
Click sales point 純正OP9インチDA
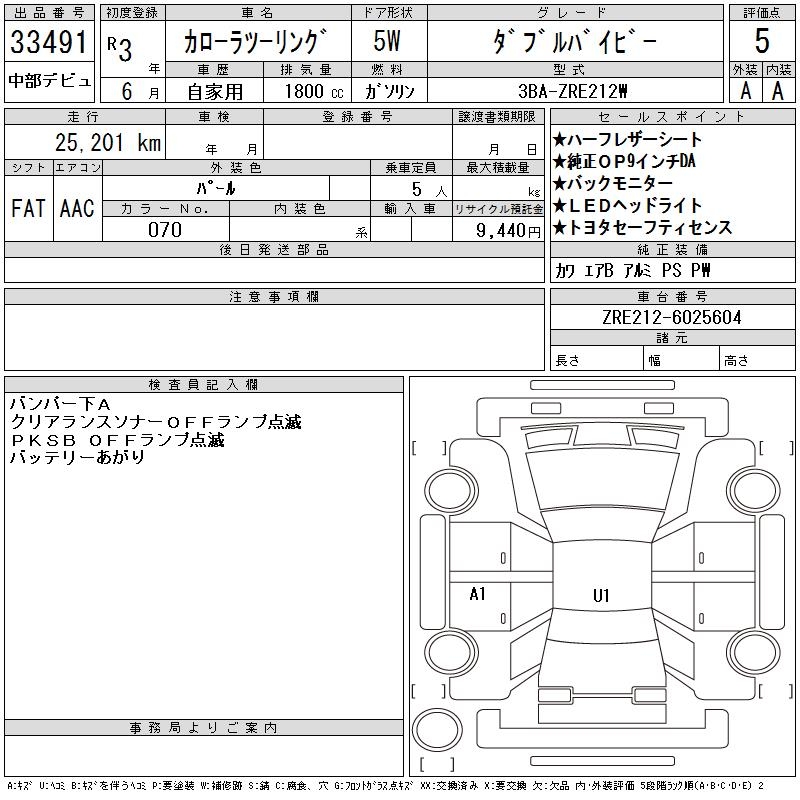[624, 161]
